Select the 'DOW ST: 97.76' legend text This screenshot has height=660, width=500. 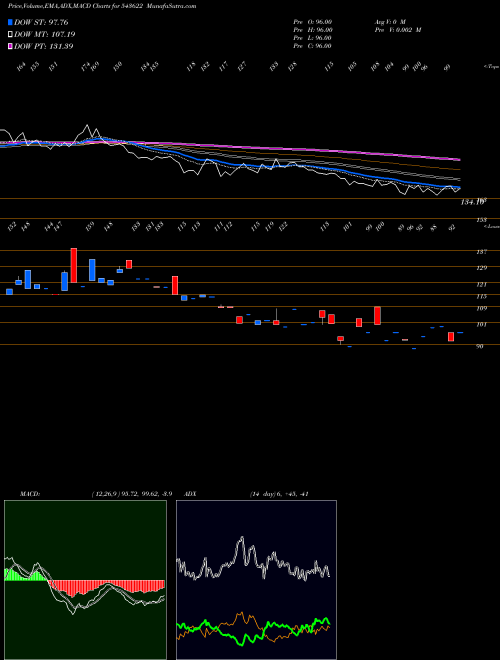pyautogui.click(x=41, y=22)
